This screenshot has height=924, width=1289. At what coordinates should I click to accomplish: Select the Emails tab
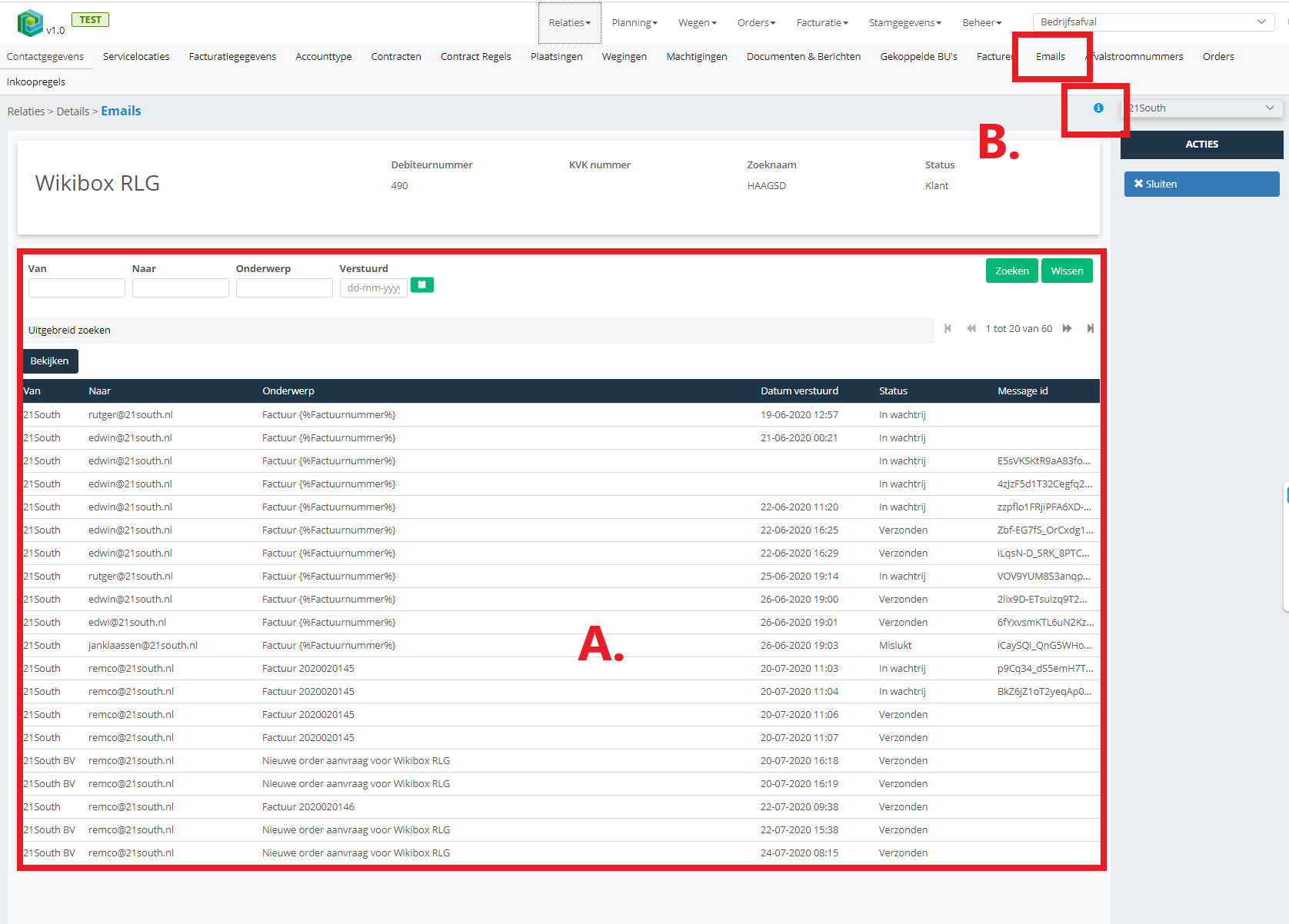[x=1051, y=57]
